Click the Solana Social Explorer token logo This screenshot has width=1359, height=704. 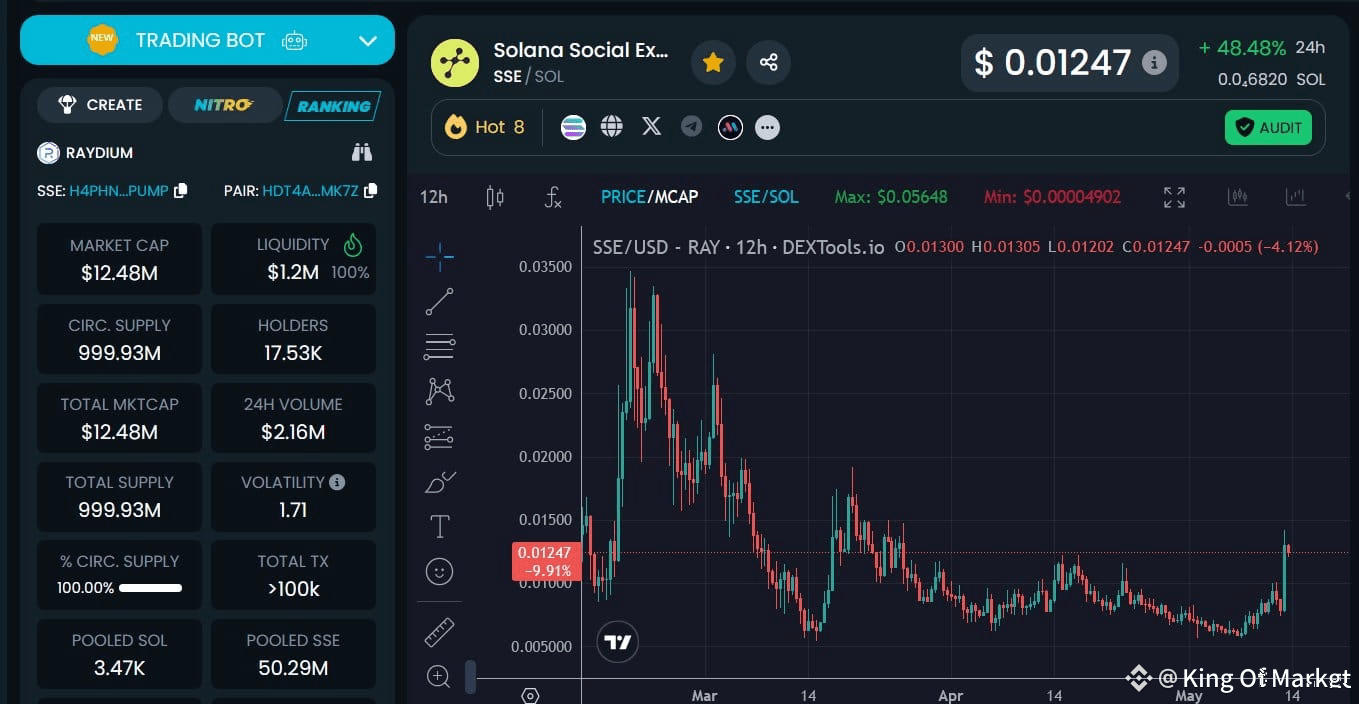pos(455,63)
